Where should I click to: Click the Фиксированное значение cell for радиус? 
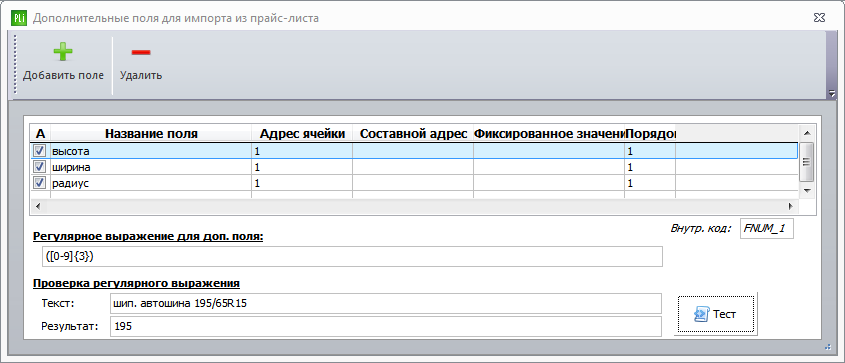[x=549, y=184]
